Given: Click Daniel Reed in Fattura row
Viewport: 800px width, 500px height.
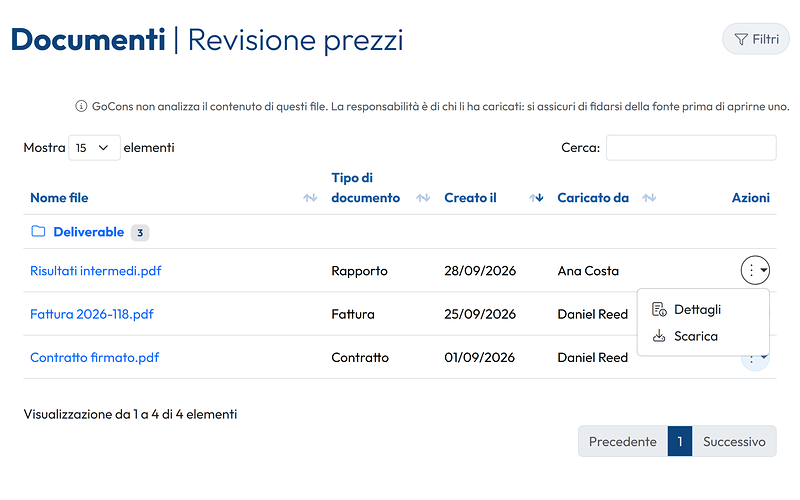Looking at the screenshot, I should point(593,314).
